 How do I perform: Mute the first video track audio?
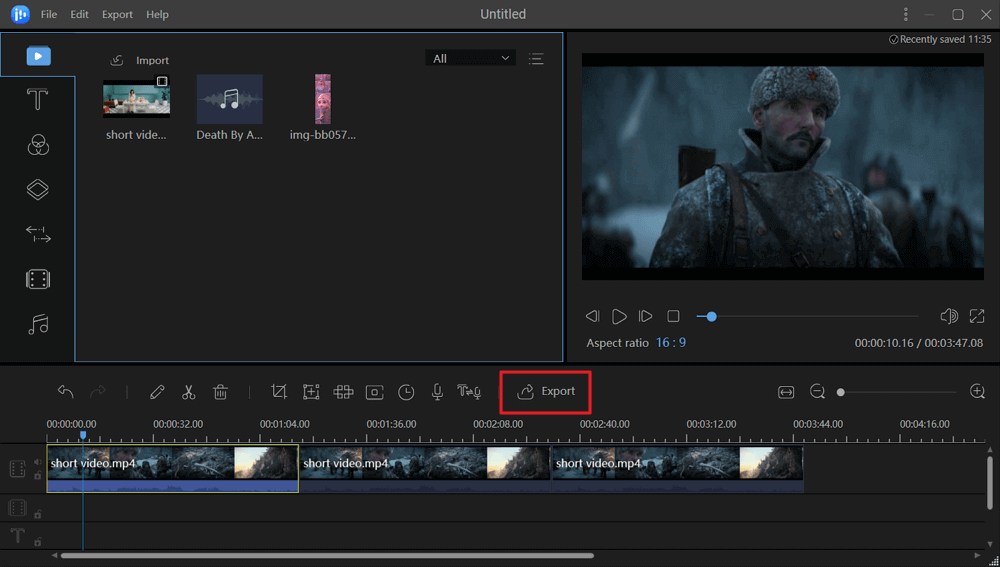[38, 462]
